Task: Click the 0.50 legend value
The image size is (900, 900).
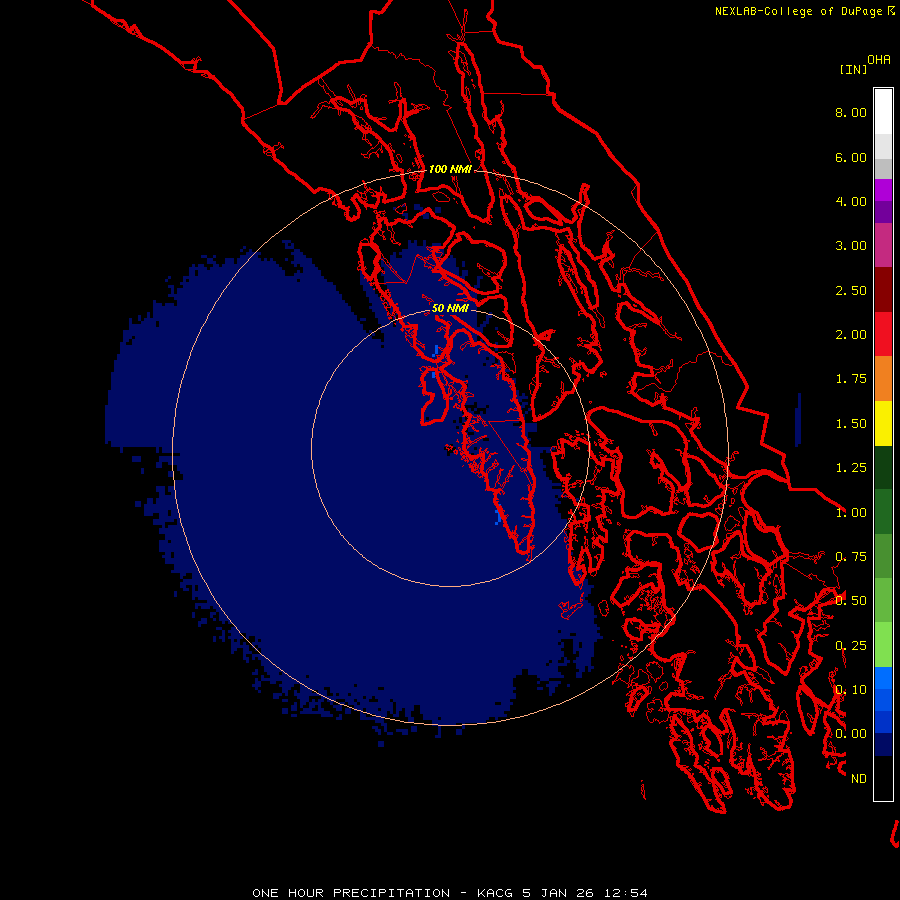Action: (851, 601)
